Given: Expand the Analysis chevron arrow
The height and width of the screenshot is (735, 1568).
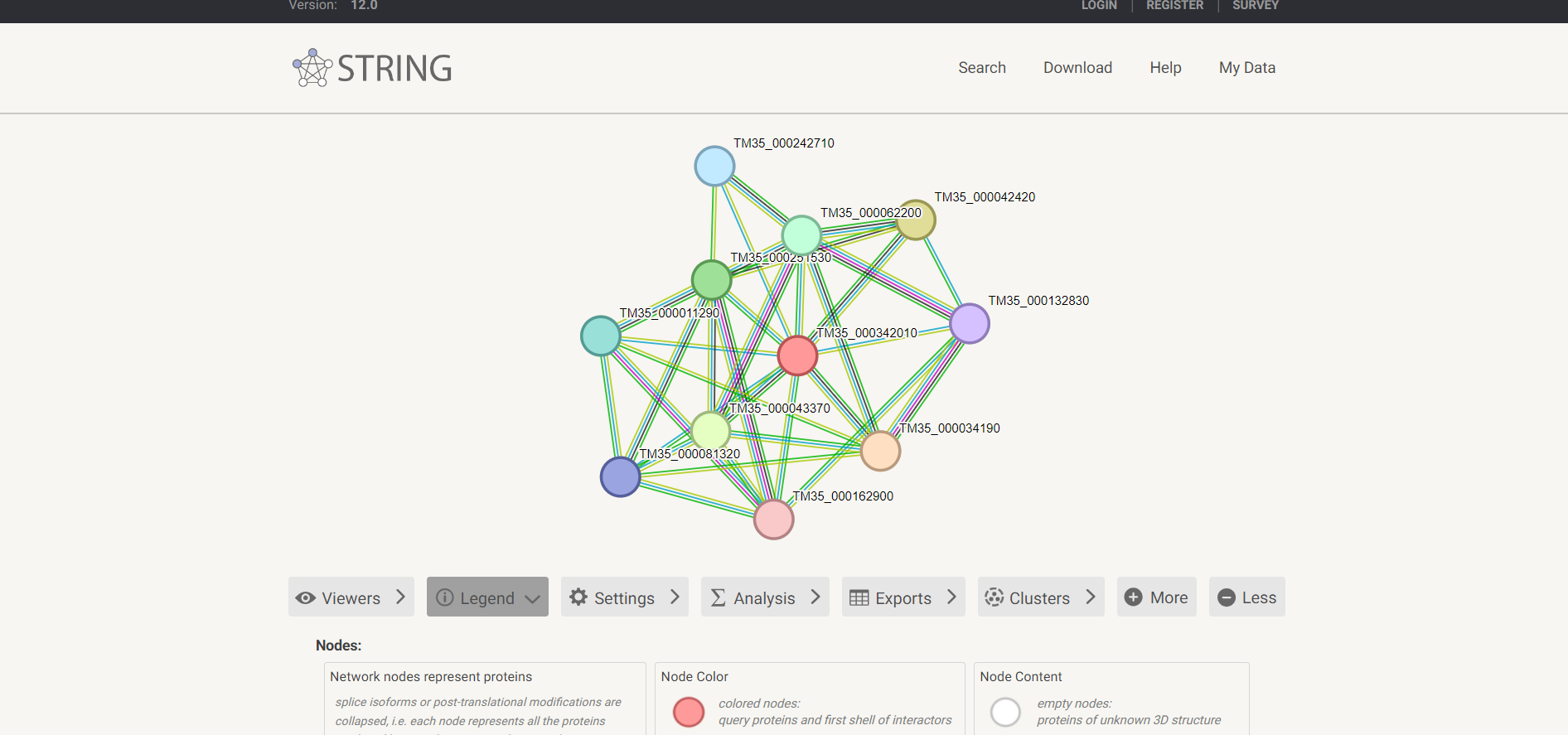Looking at the screenshot, I should [x=815, y=597].
